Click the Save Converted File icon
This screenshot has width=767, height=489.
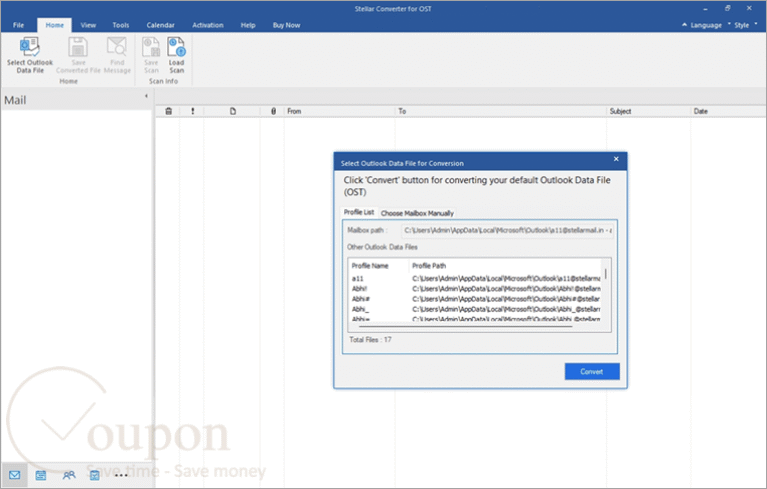[x=78, y=47]
